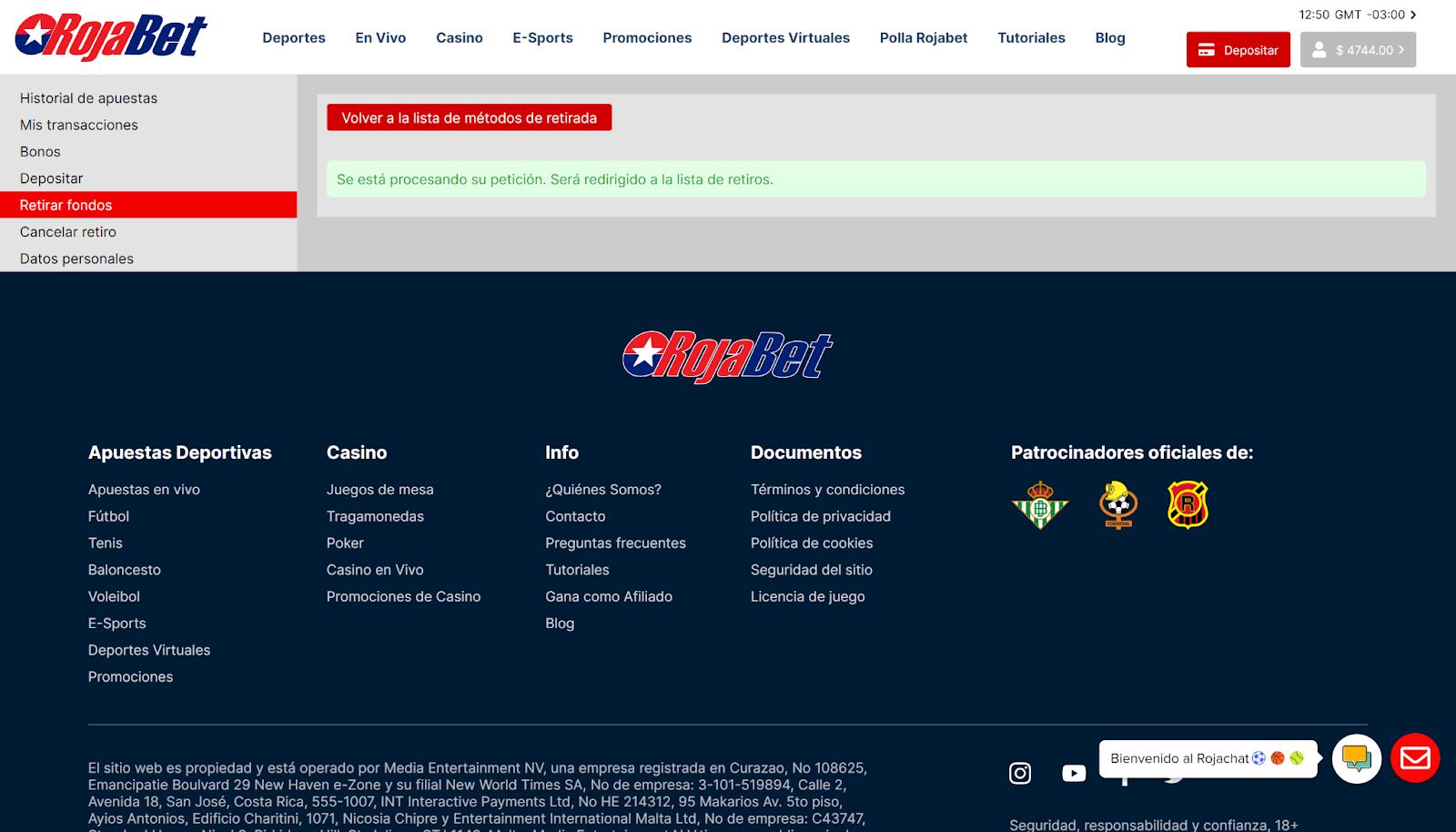Click the Tenis footer link
The width and height of the screenshot is (1456, 832).
[x=106, y=543]
